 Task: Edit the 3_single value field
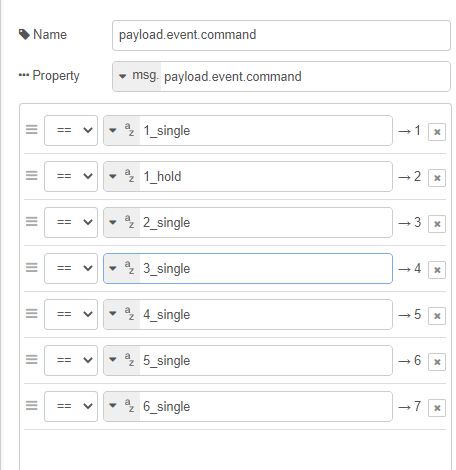click(266, 268)
